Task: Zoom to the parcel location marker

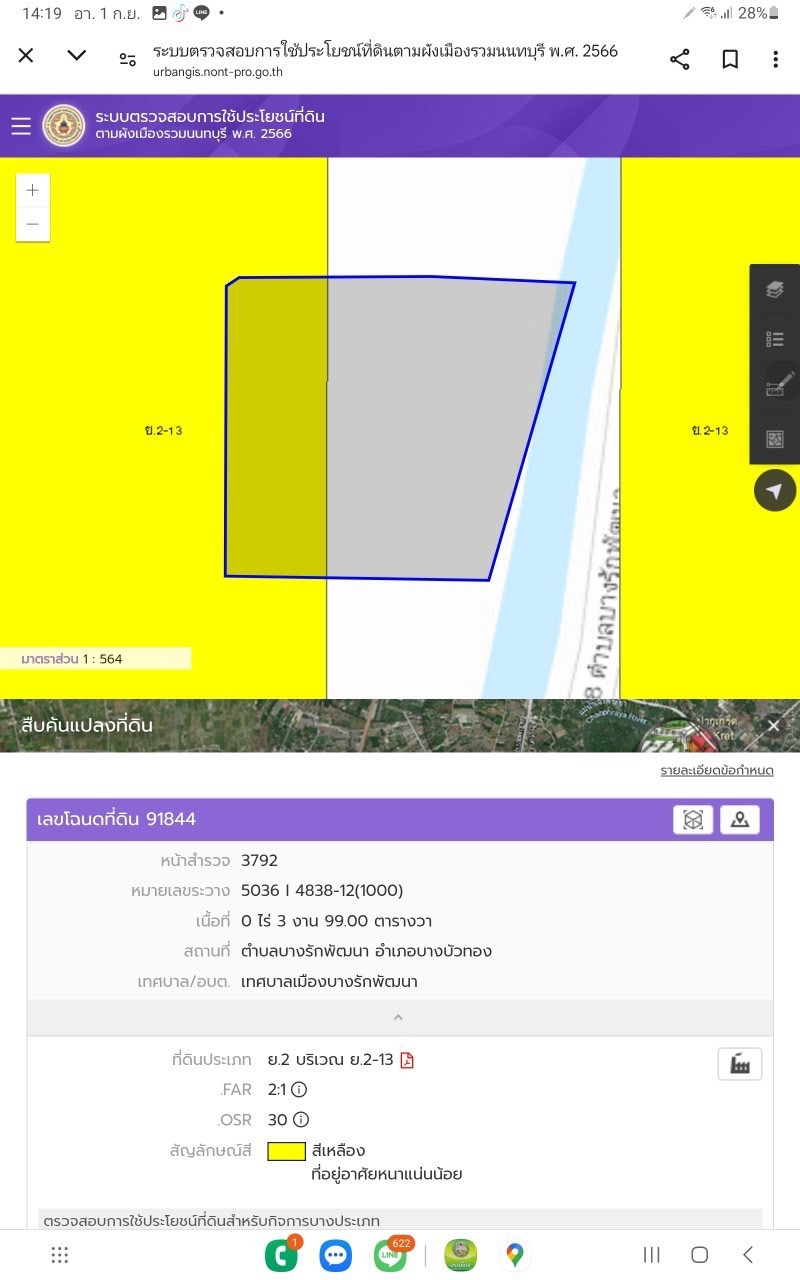Action: click(x=740, y=820)
